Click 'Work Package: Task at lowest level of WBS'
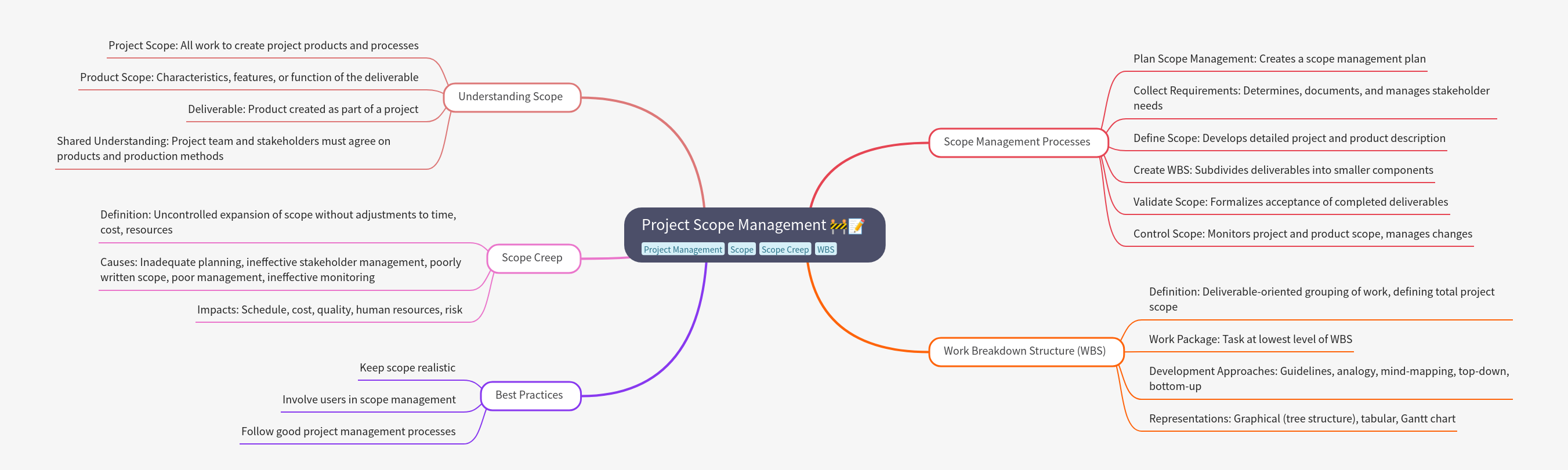1568x470 pixels. tap(1250, 339)
